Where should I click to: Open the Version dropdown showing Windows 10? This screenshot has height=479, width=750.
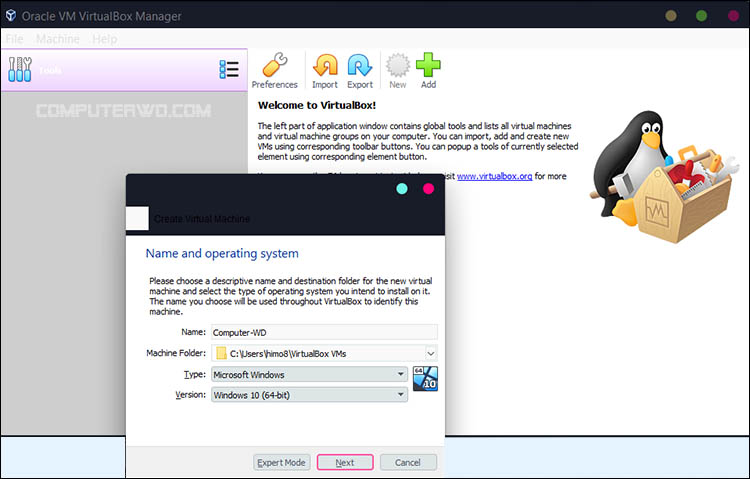309,395
